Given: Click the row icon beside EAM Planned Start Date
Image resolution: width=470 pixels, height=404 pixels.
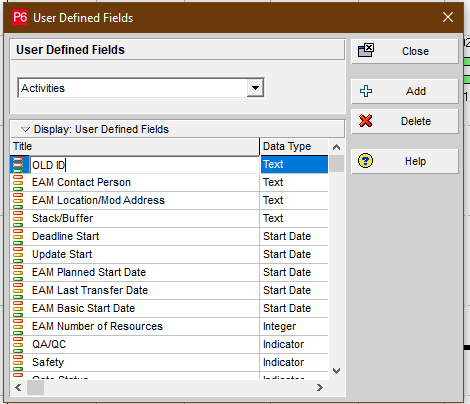Looking at the screenshot, I should pos(18,273).
